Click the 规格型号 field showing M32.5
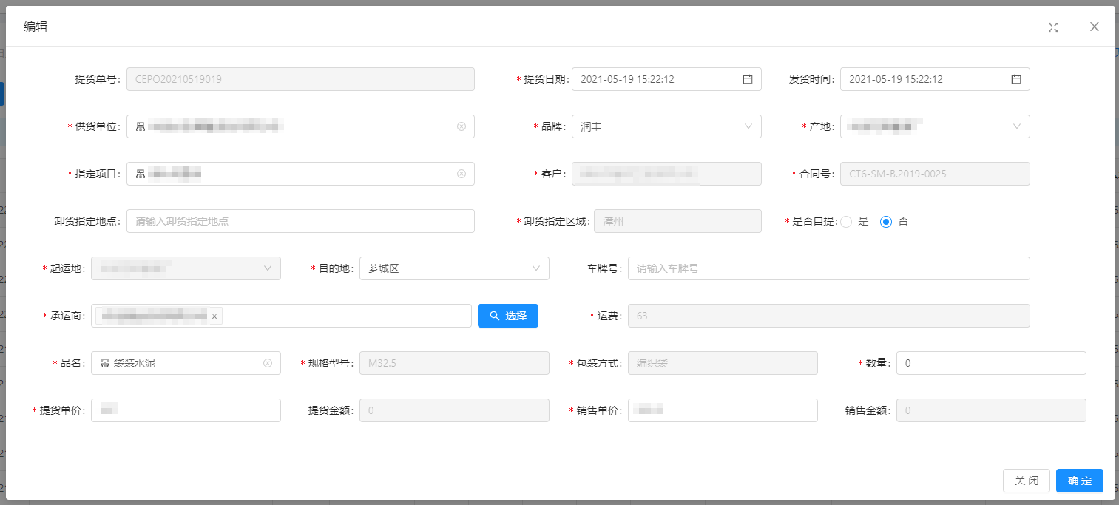The width and height of the screenshot is (1119, 505). point(455,363)
